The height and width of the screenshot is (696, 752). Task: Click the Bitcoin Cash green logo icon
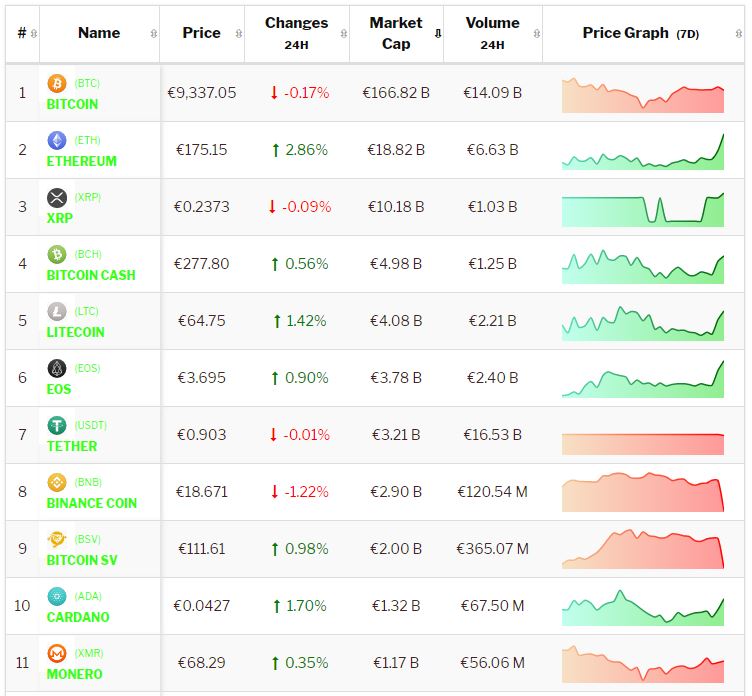(x=57, y=255)
